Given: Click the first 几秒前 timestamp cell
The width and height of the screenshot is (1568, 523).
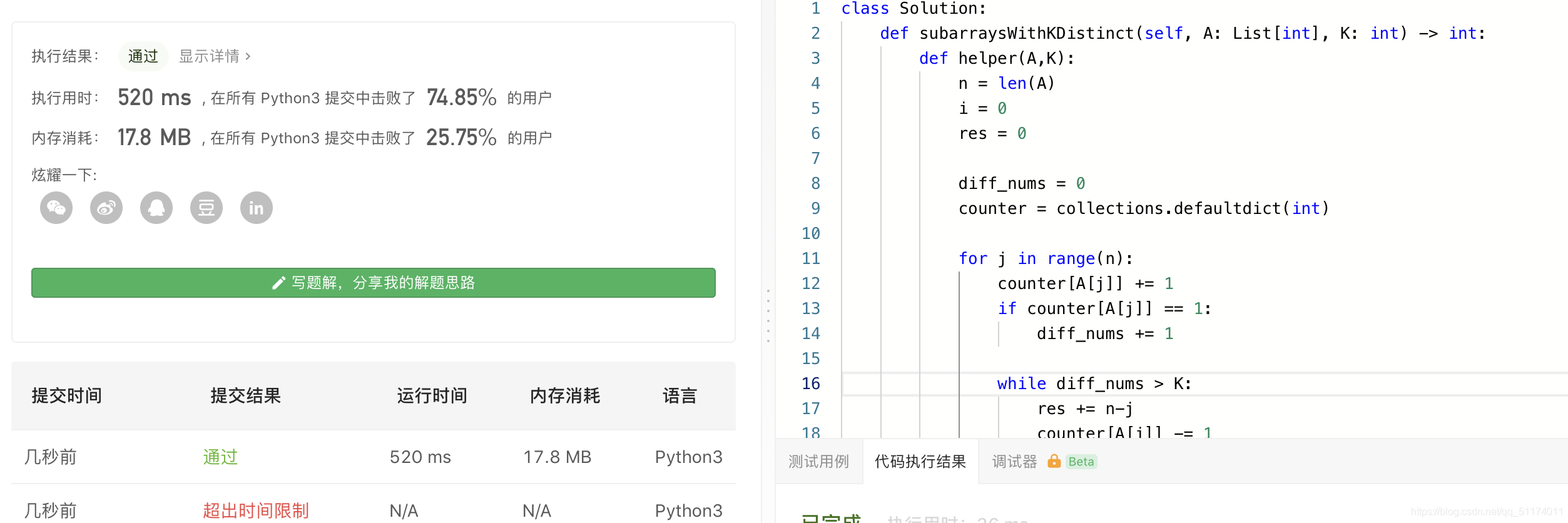Looking at the screenshot, I should pos(50,457).
